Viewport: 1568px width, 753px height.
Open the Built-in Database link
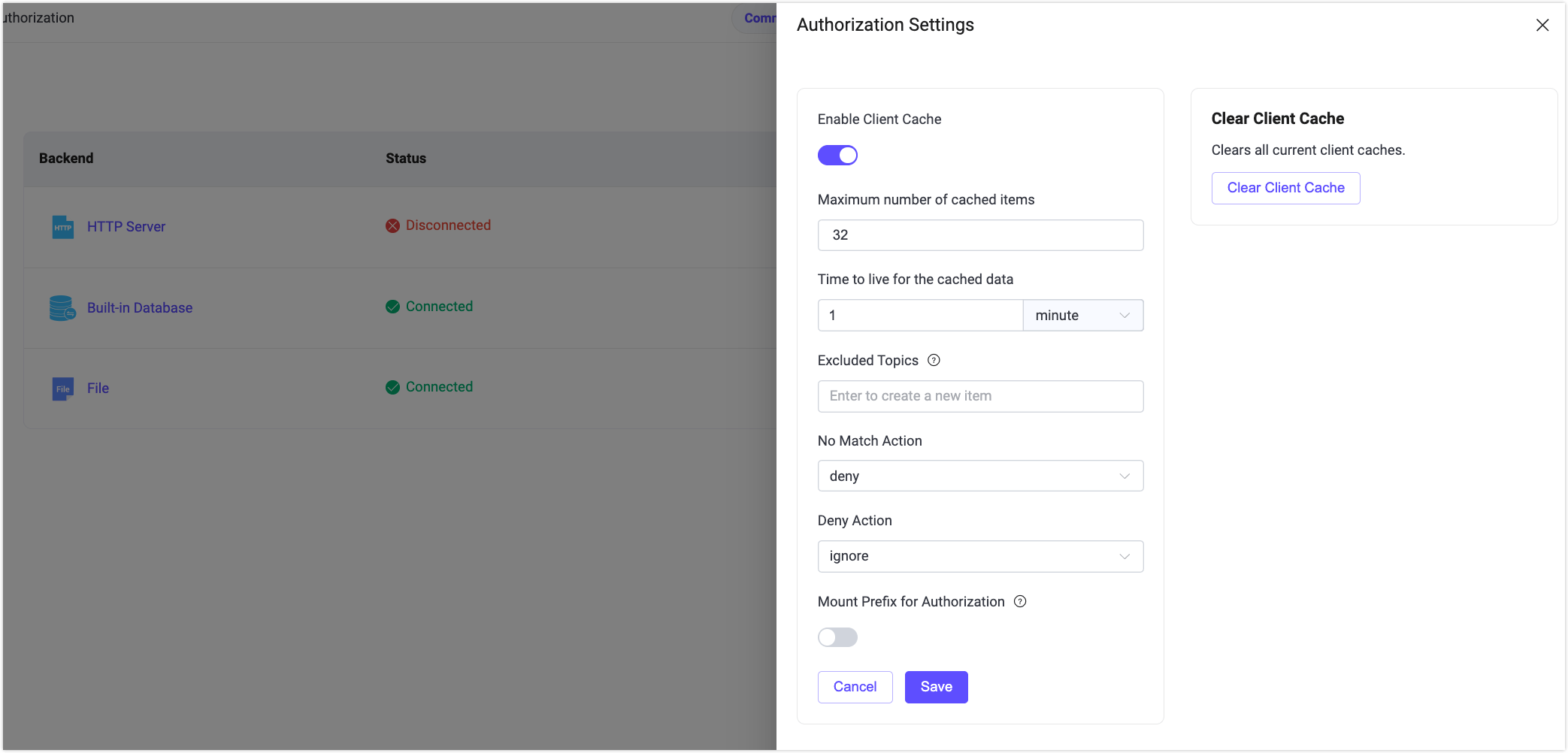click(140, 308)
